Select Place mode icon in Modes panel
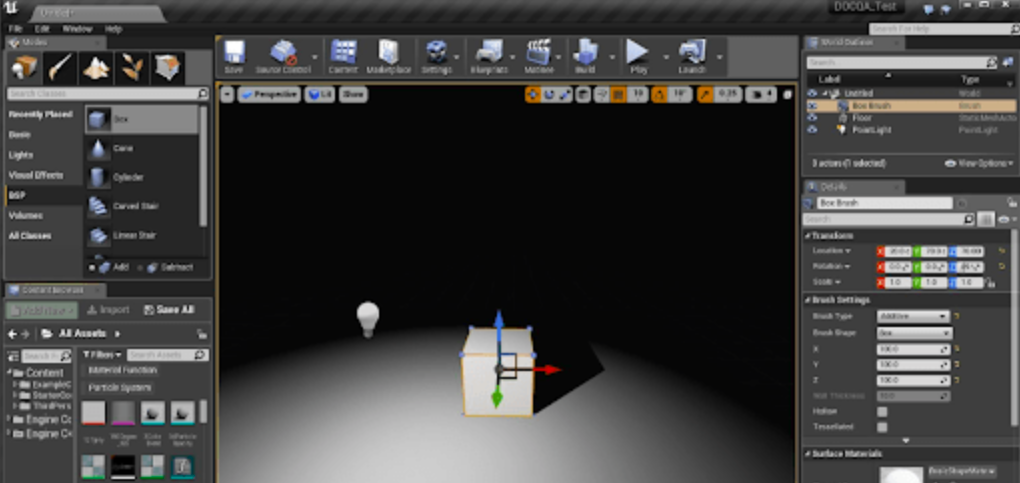Viewport: 1020px width, 483px height. [24, 68]
